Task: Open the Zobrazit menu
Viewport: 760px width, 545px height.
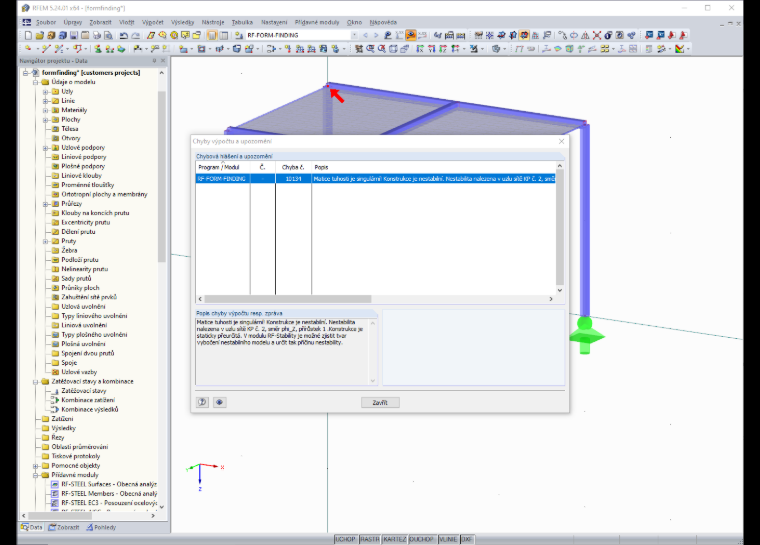Action: tap(100, 22)
